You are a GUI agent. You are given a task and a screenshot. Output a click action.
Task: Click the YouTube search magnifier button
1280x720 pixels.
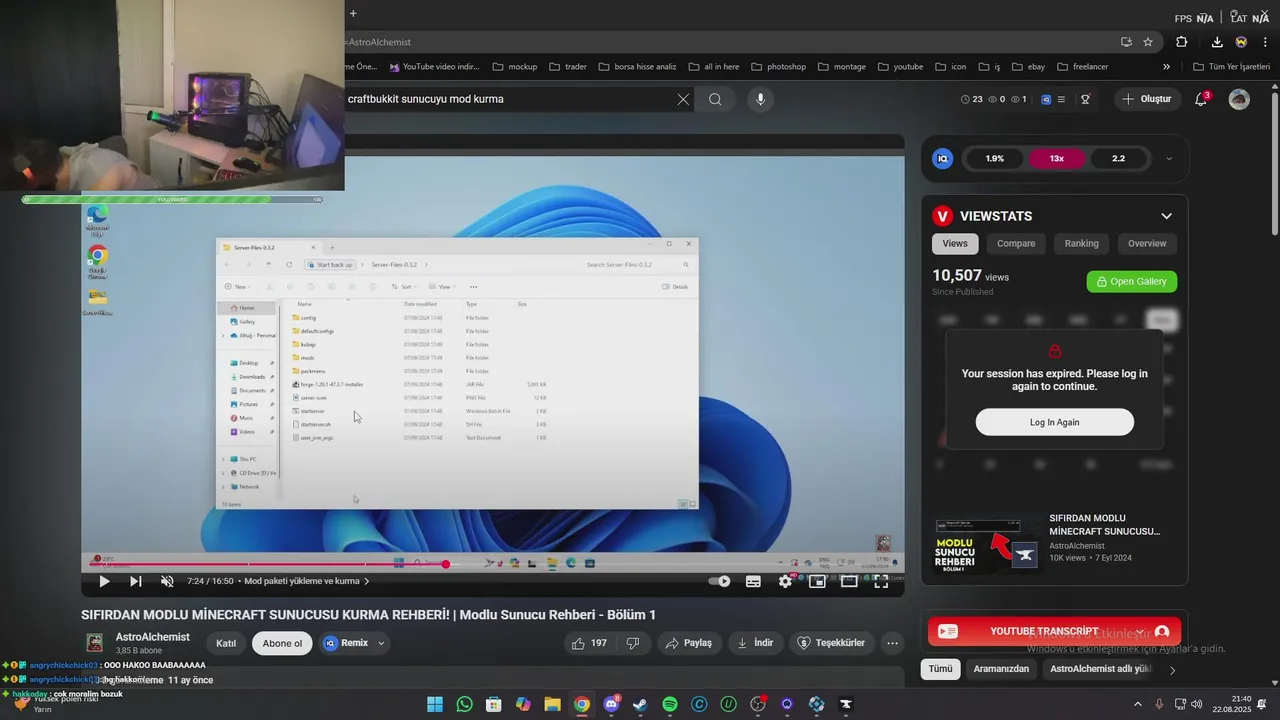click(x=715, y=99)
